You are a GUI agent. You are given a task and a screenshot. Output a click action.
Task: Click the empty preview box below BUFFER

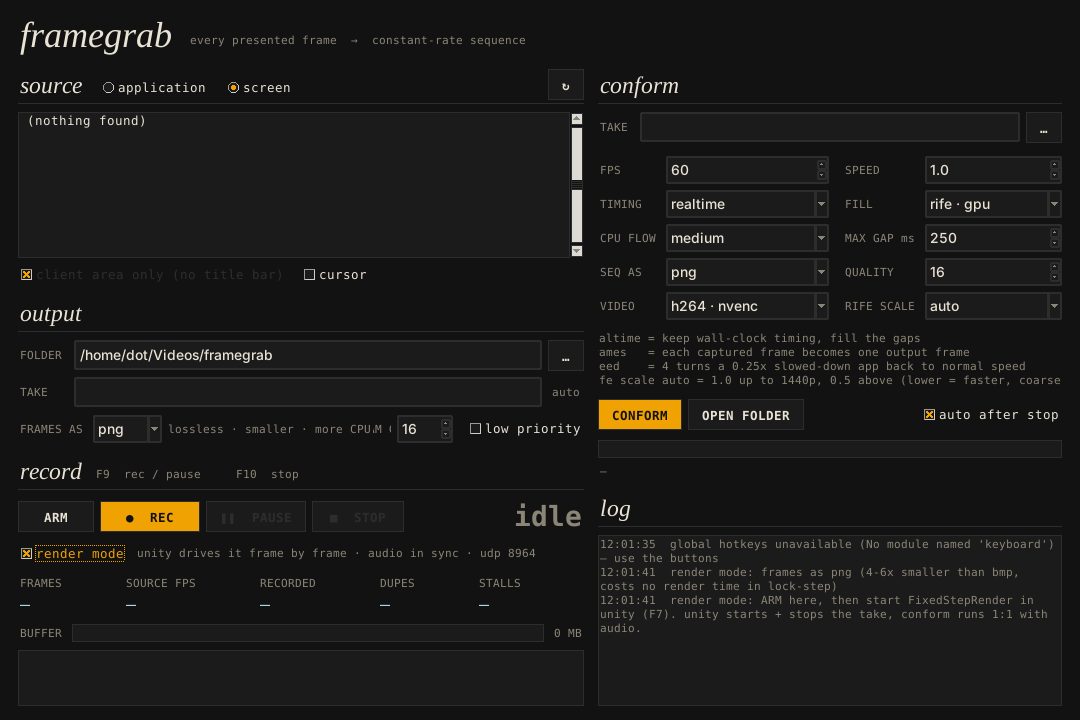click(300, 678)
